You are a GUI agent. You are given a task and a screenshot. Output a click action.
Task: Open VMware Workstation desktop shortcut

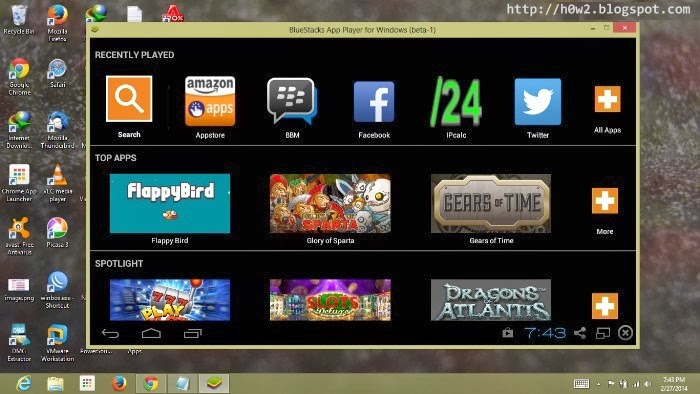57,343
